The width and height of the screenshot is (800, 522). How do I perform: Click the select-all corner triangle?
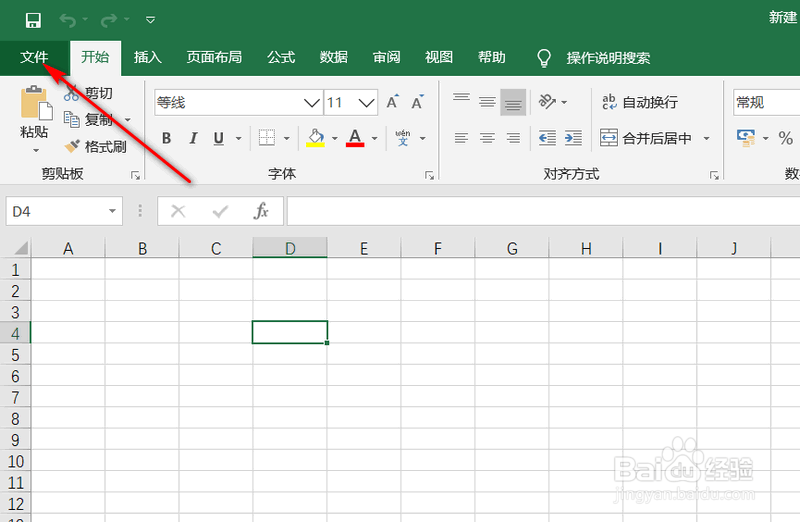tap(20, 248)
